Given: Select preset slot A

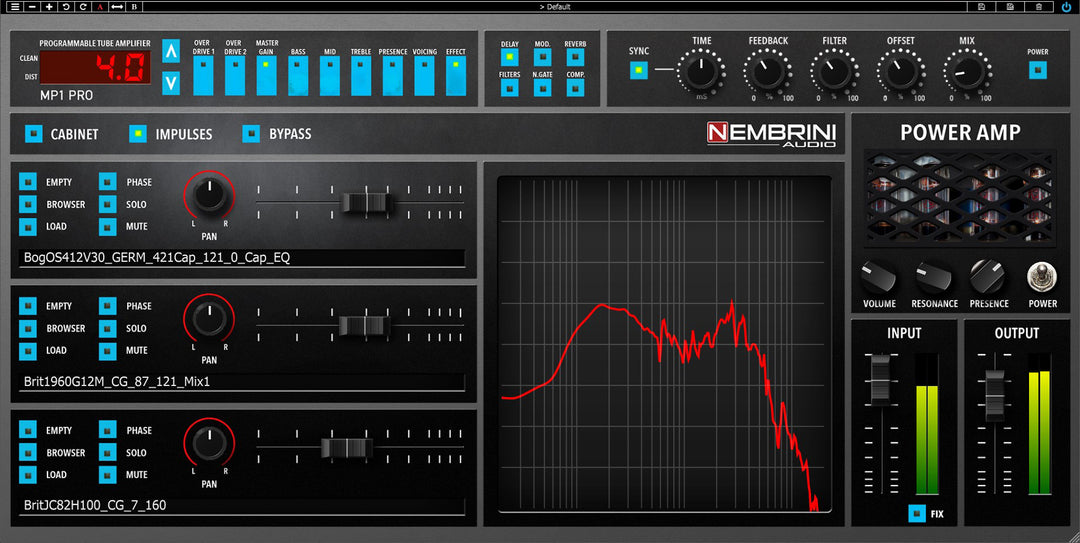Looking at the screenshot, I should (100, 6).
